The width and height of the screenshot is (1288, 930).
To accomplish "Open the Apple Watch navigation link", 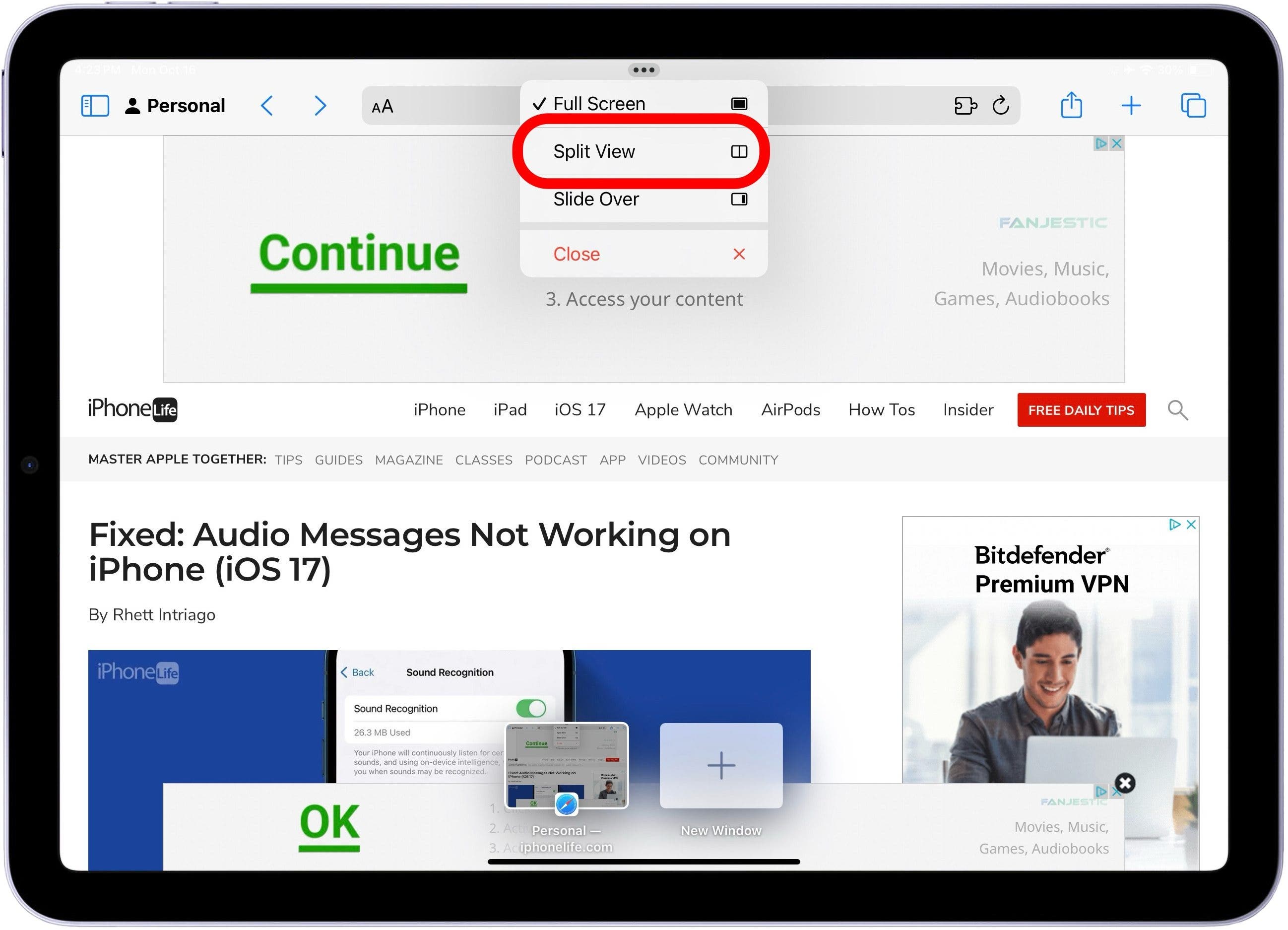I will click(683, 410).
